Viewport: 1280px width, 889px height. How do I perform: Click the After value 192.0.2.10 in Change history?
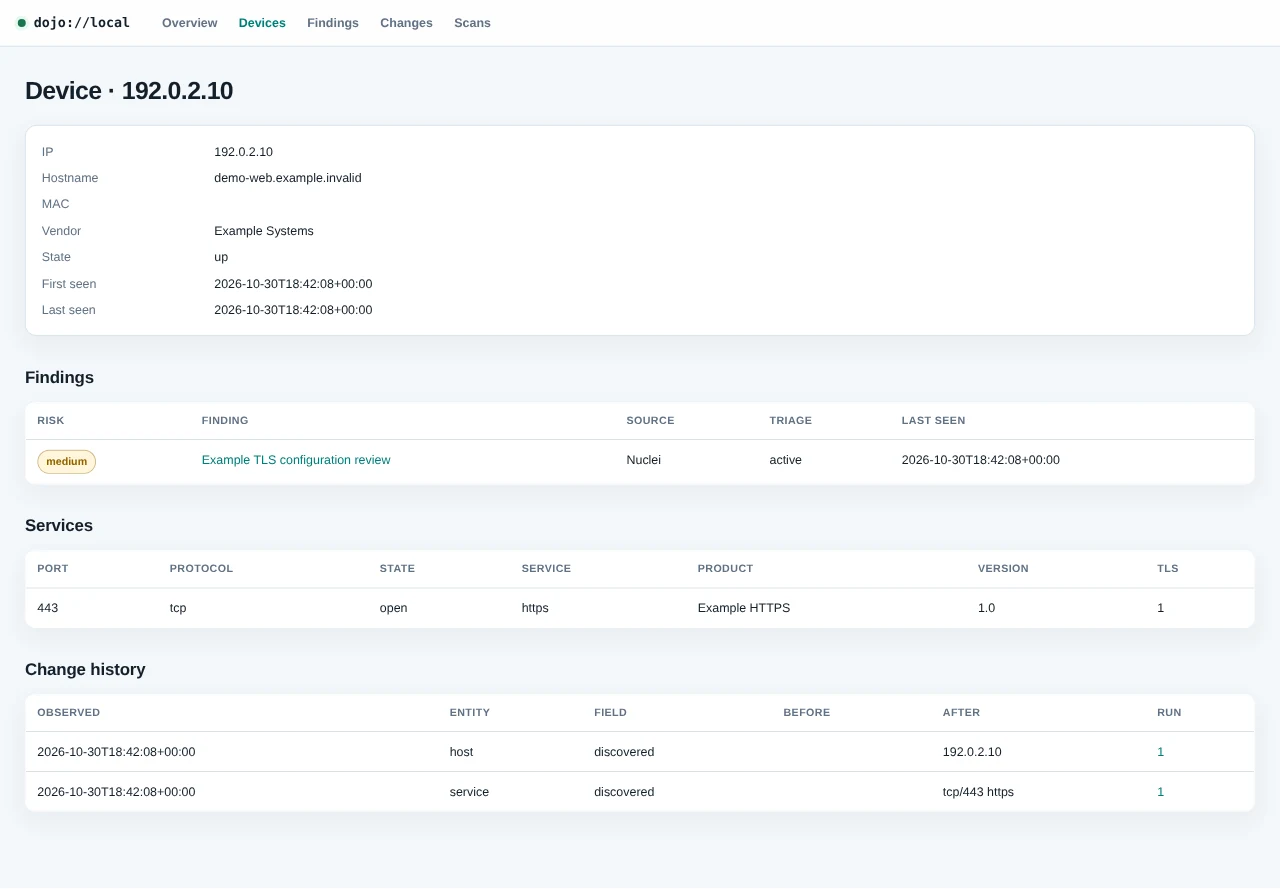click(x=972, y=752)
